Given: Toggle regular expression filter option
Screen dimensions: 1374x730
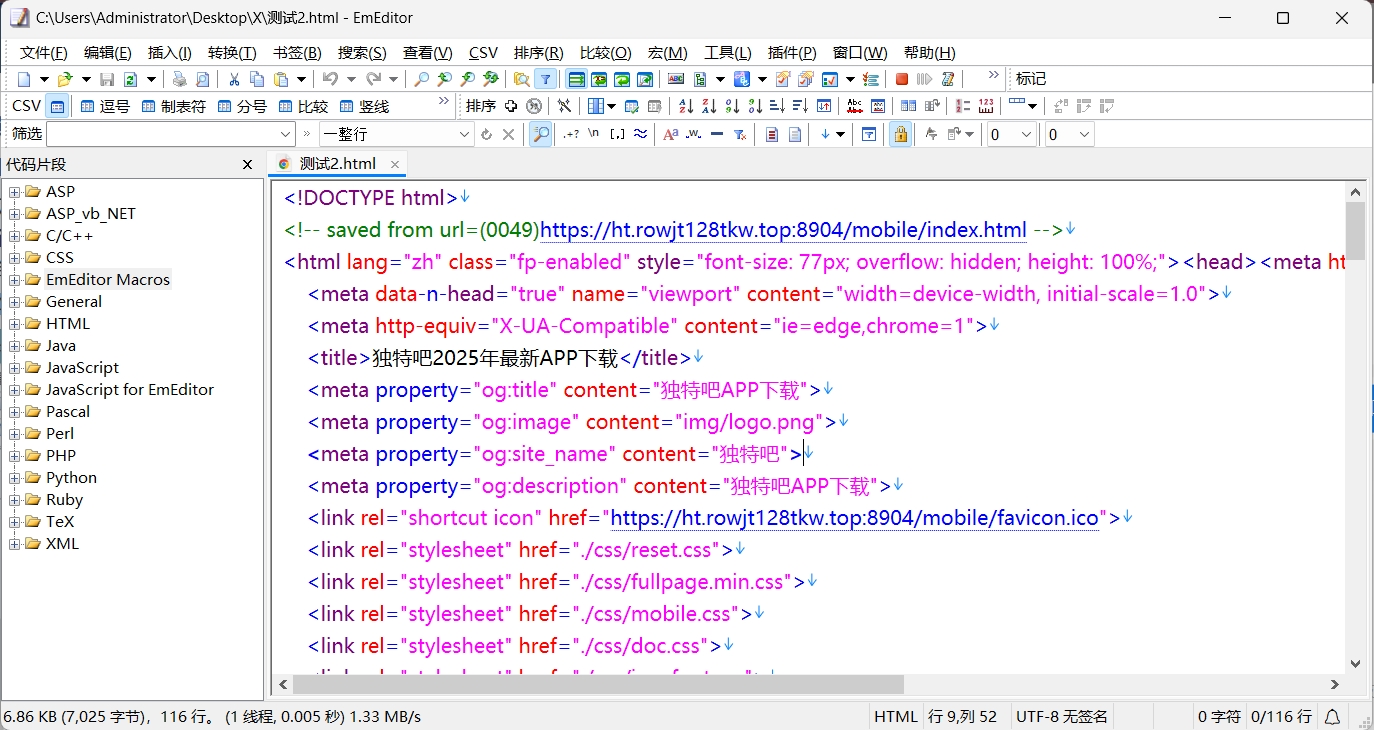Looking at the screenshot, I should pyautogui.click(x=570, y=134).
